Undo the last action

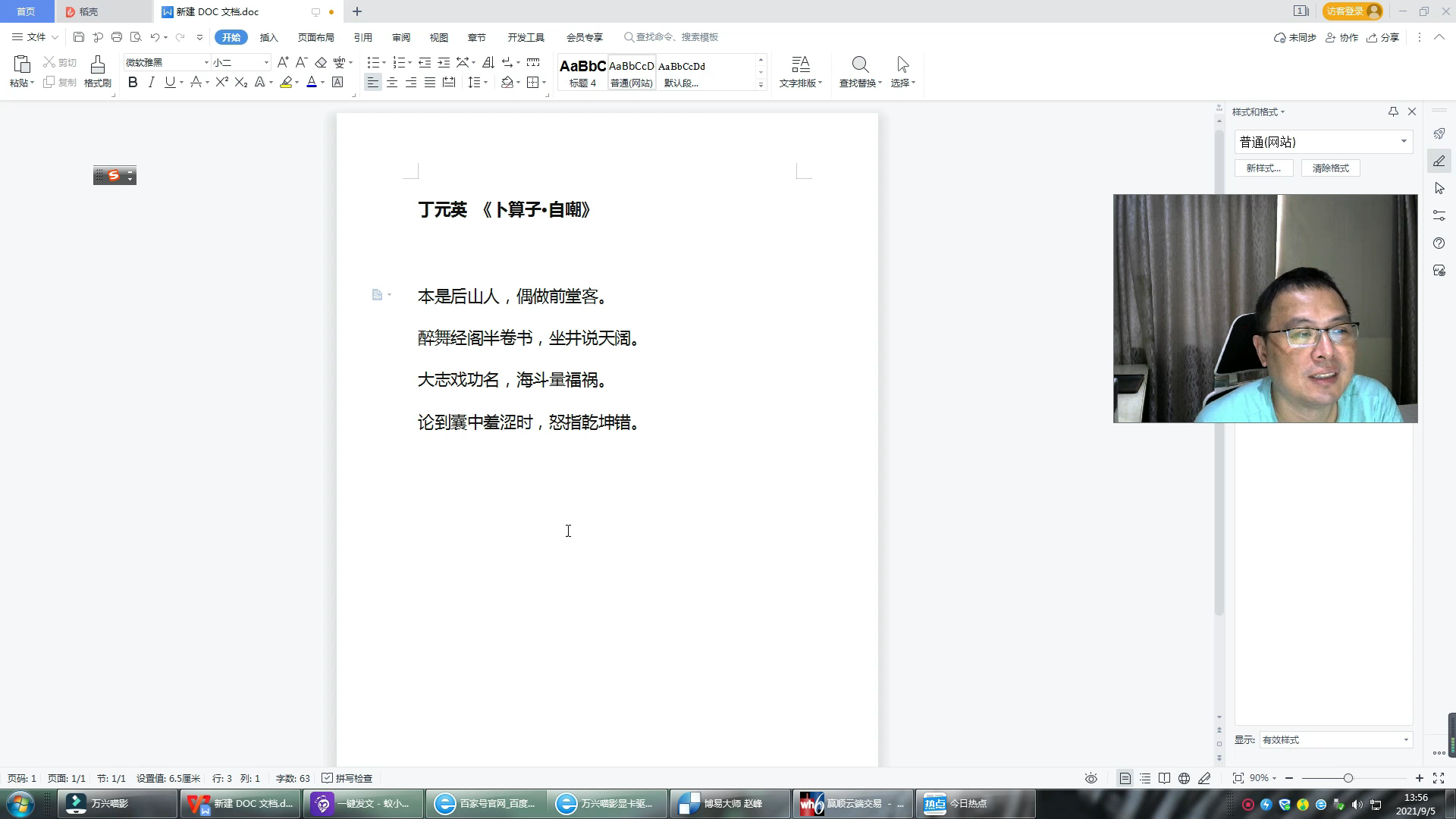click(155, 37)
